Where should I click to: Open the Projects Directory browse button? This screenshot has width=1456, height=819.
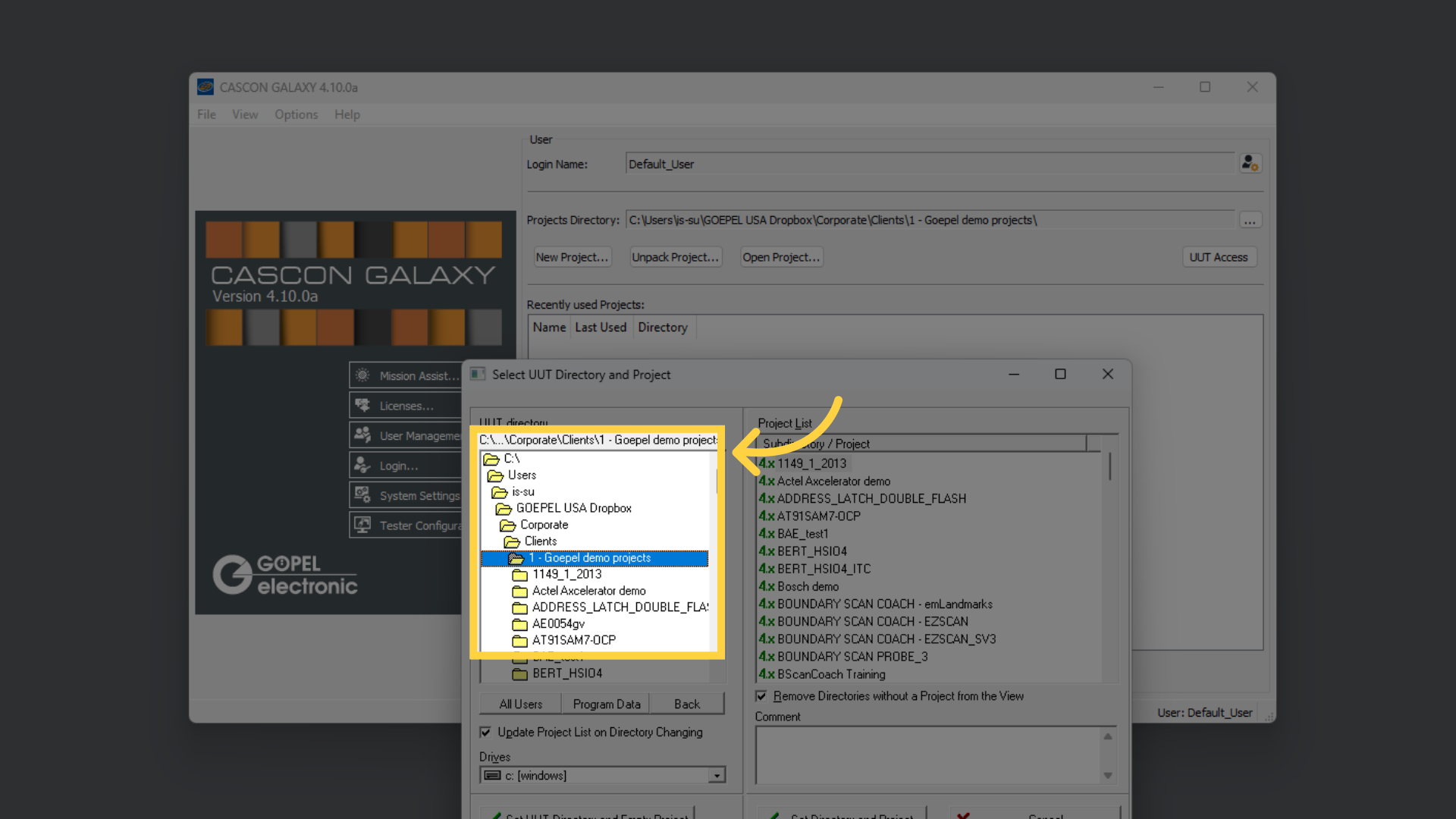(x=1250, y=221)
